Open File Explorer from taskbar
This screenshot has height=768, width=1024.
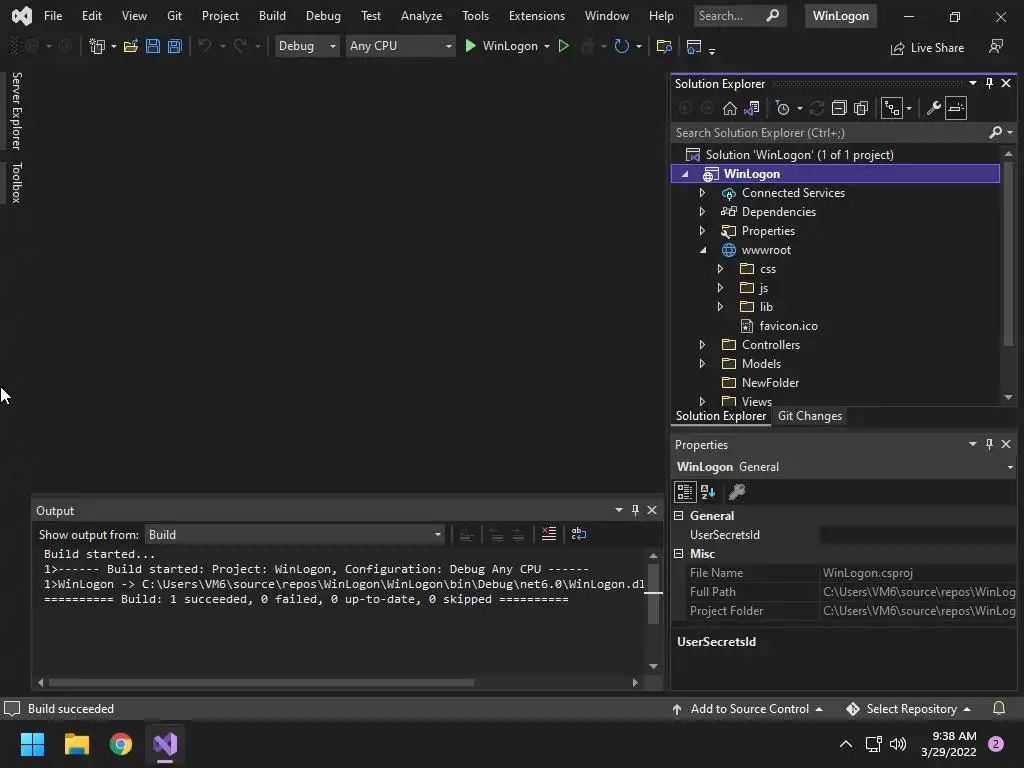click(x=76, y=744)
